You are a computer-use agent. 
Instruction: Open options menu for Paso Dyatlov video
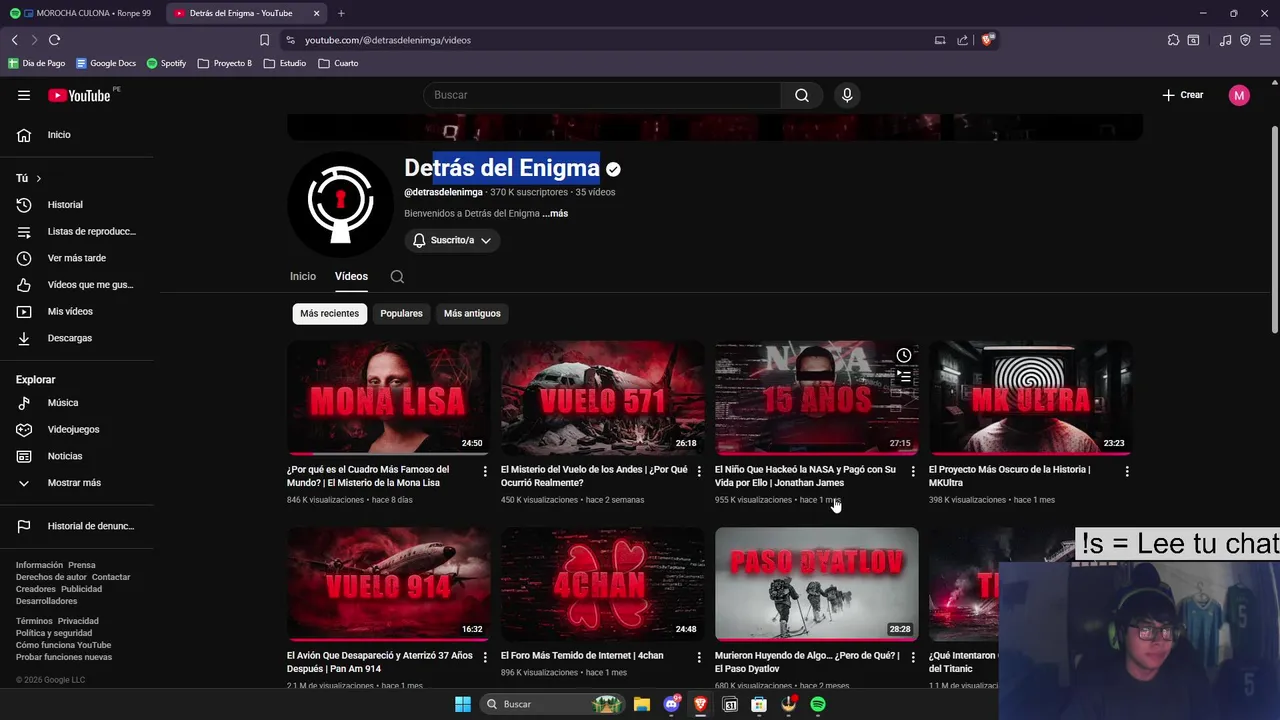913,657
